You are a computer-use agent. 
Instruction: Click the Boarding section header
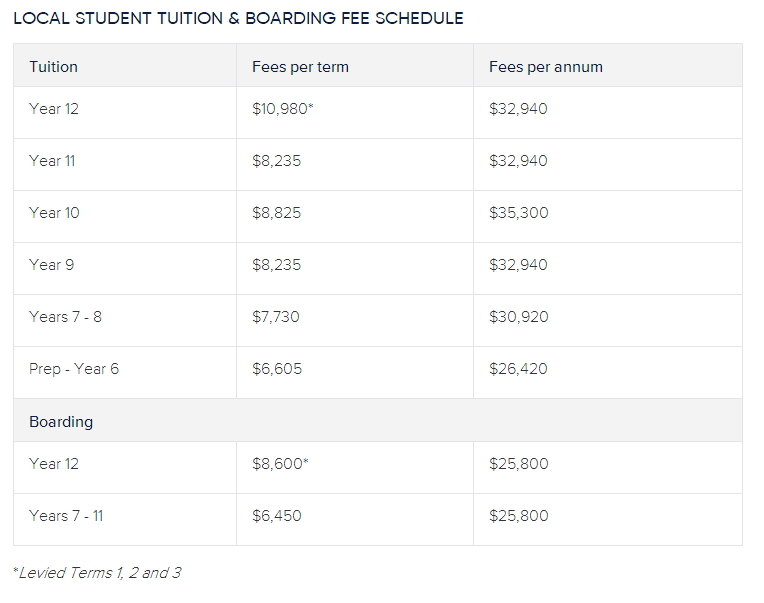[x=61, y=422]
